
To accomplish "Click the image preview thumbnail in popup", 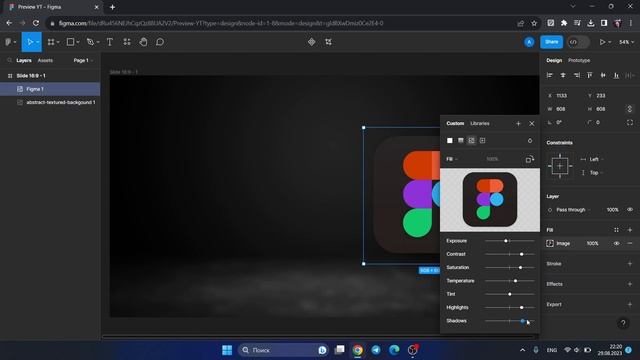I will [490, 200].
